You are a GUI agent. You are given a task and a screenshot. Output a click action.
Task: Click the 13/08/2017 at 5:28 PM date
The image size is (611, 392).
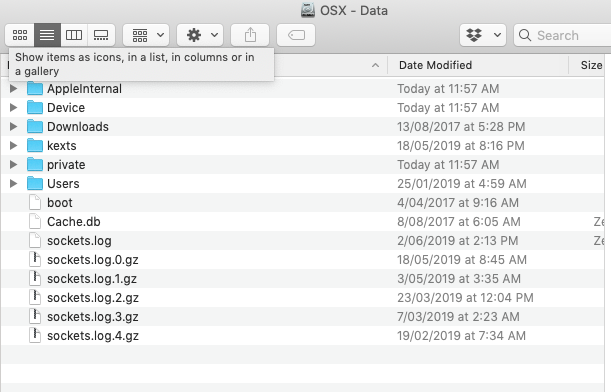point(461,126)
